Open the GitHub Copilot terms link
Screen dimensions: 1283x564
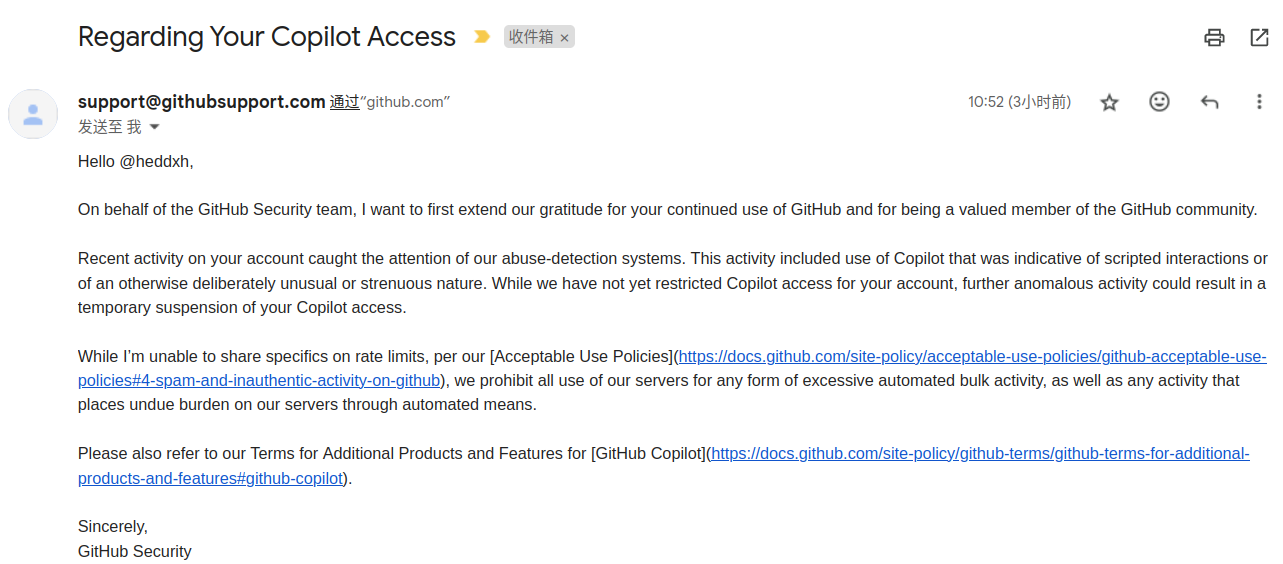coord(980,454)
